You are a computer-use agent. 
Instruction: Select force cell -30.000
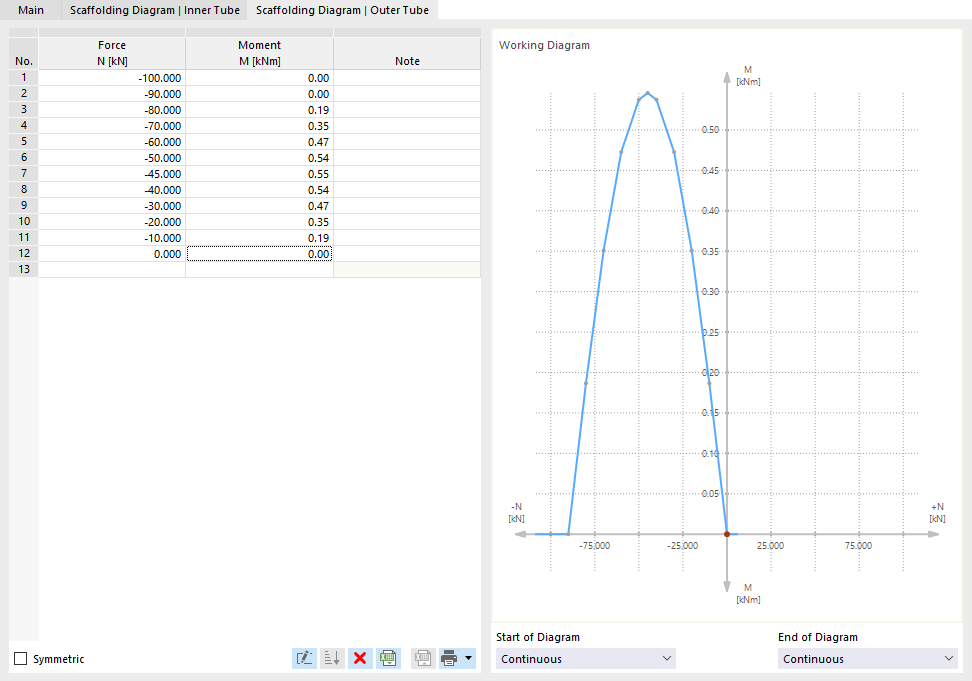pos(112,206)
